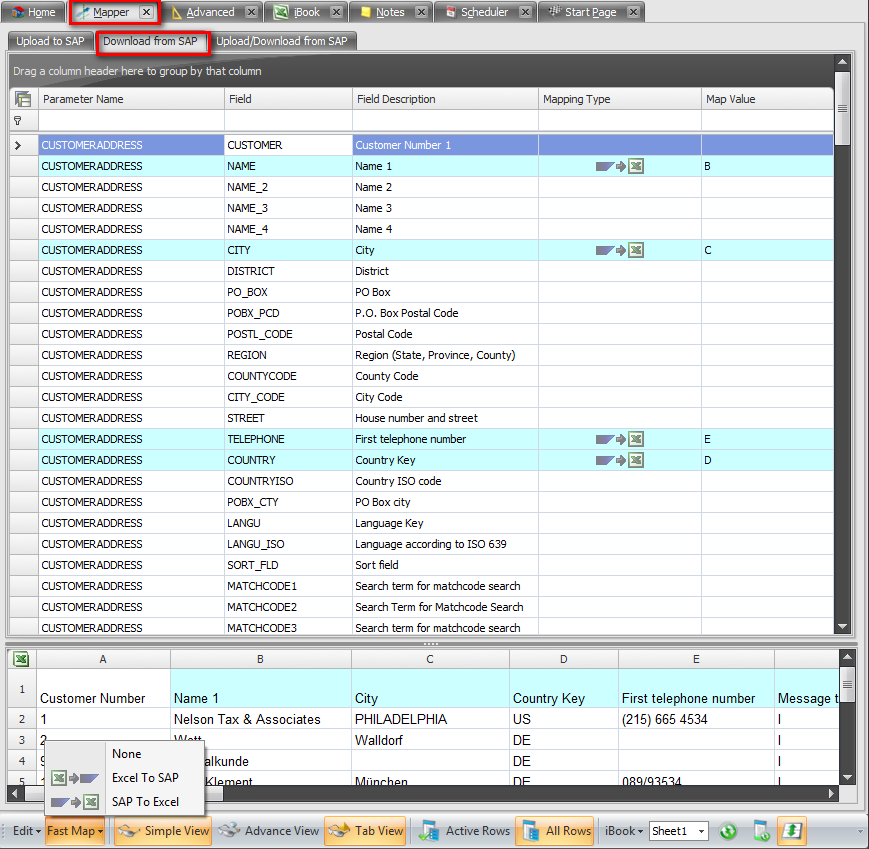Click the column chooser icon in grid header
The image size is (869, 849).
(23, 99)
